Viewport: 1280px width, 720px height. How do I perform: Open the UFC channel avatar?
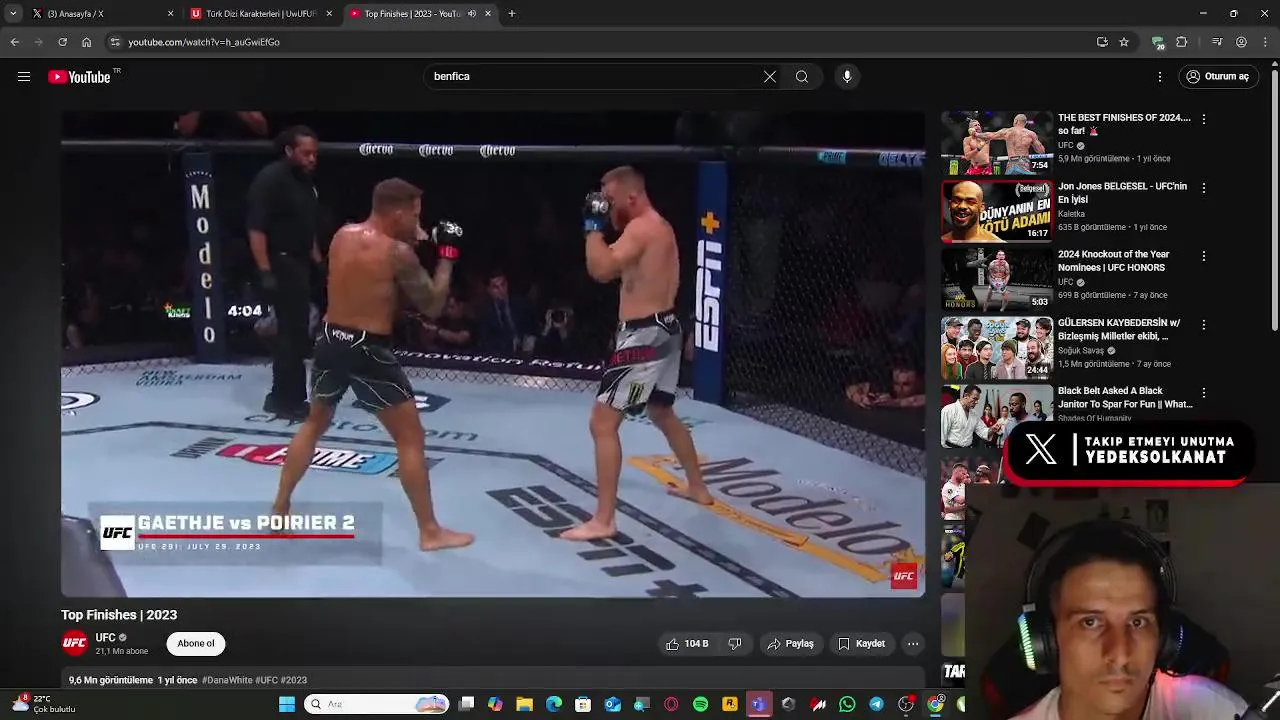click(x=74, y=643)
